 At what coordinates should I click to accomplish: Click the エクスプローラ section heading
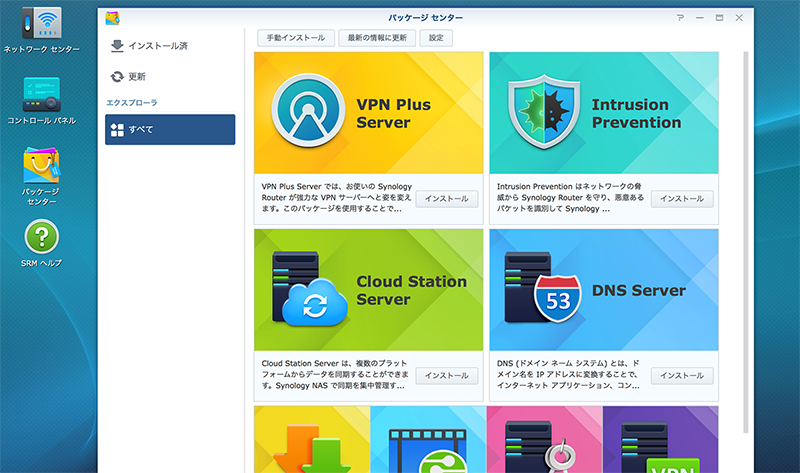pyautogui.click(x=132, y=103)
